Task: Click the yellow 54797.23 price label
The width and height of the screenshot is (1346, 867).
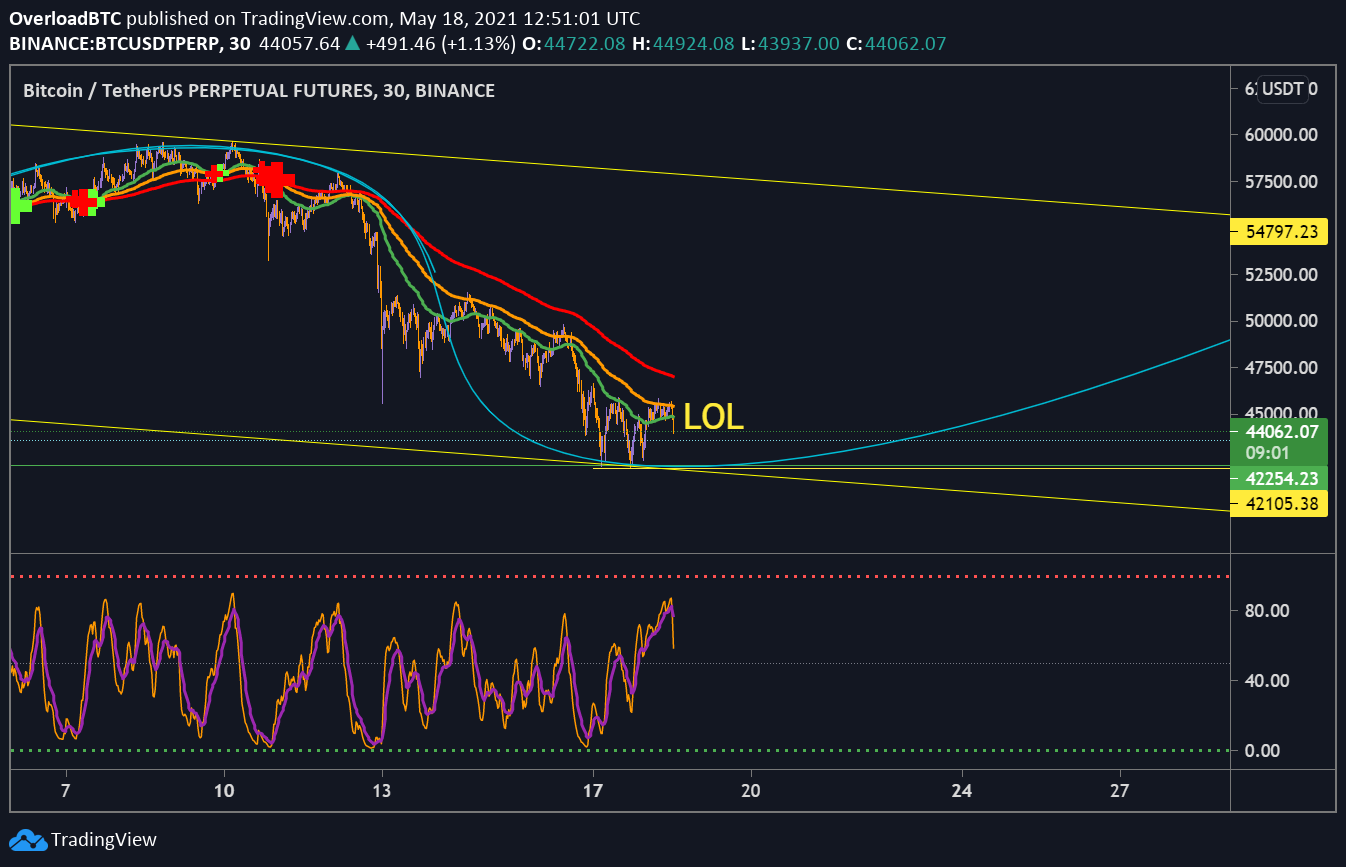Action: pos(1279,232)
